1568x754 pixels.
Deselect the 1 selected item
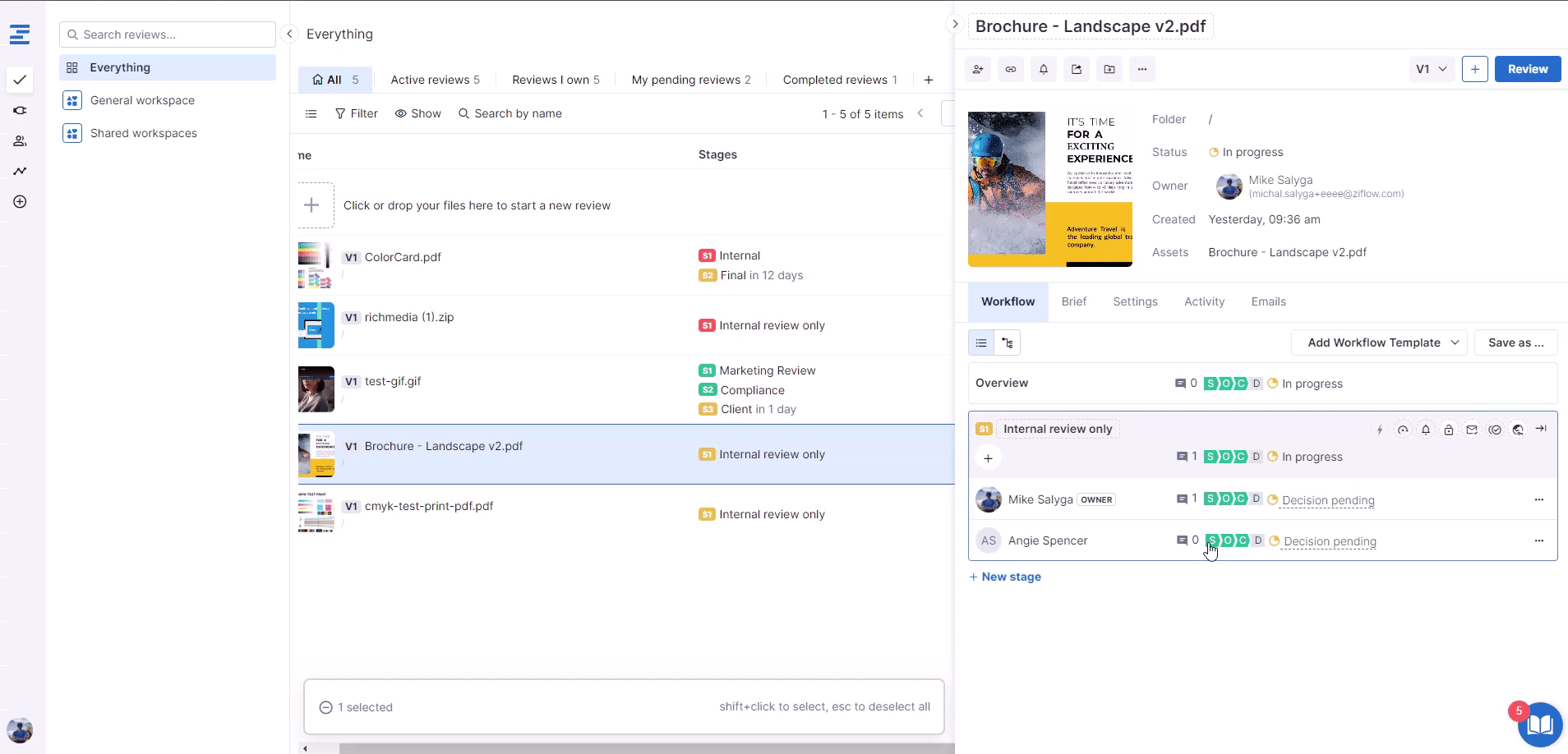tap(325, 707)
